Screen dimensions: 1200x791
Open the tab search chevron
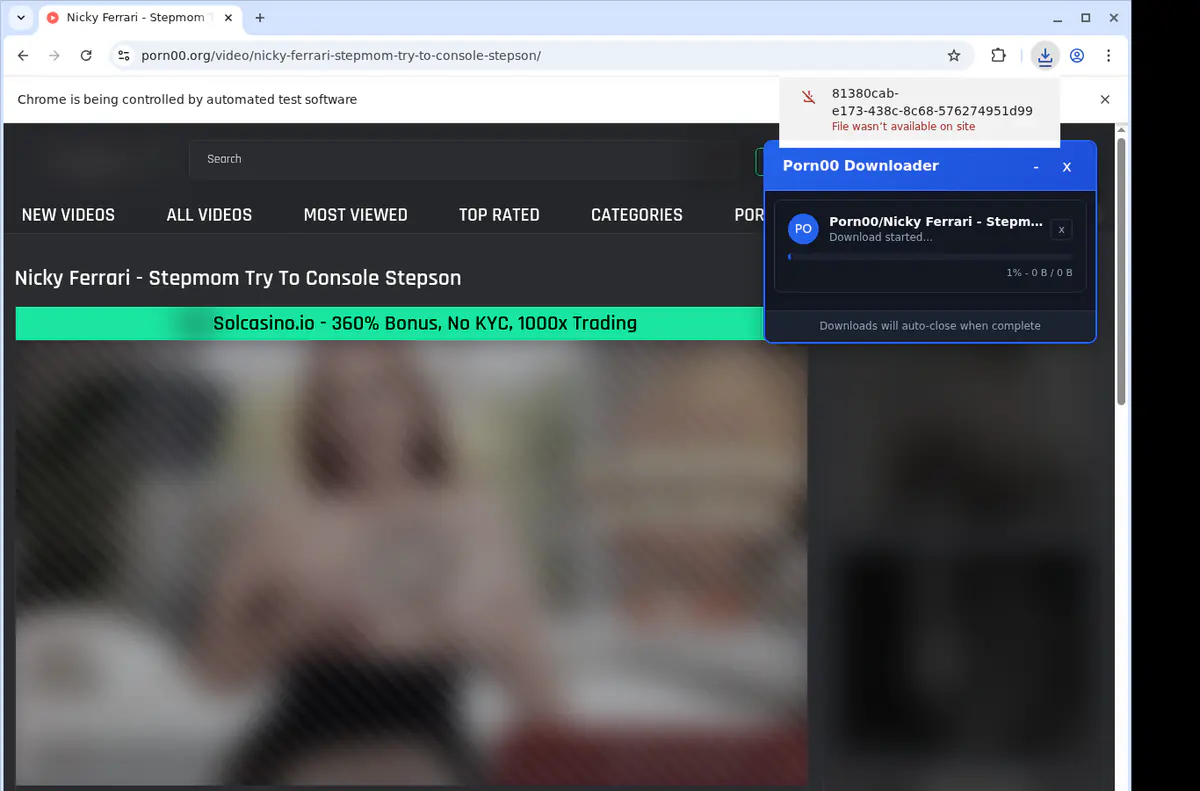tap(21, 18)
